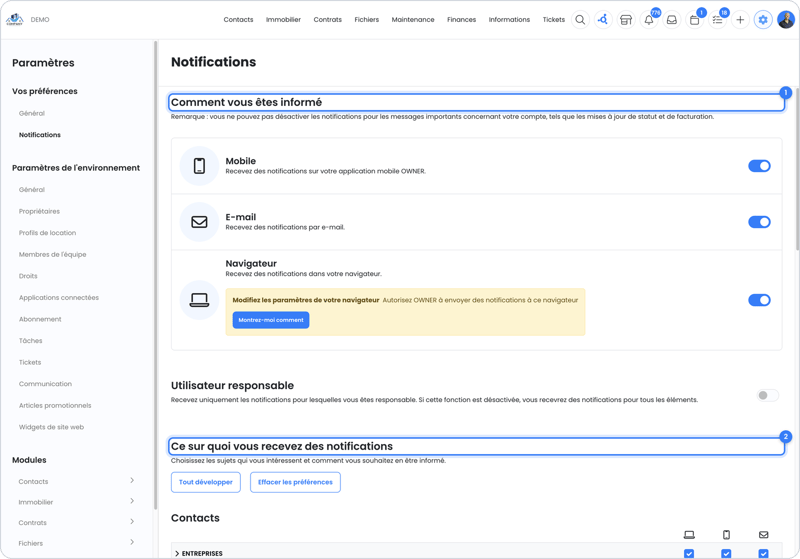Open Informations in top menu

(509, 20)
